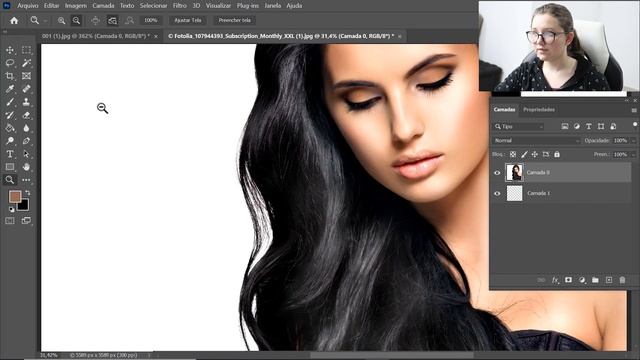Select the Frame tool
Viewport: 640px width, 360px height.
26,76
